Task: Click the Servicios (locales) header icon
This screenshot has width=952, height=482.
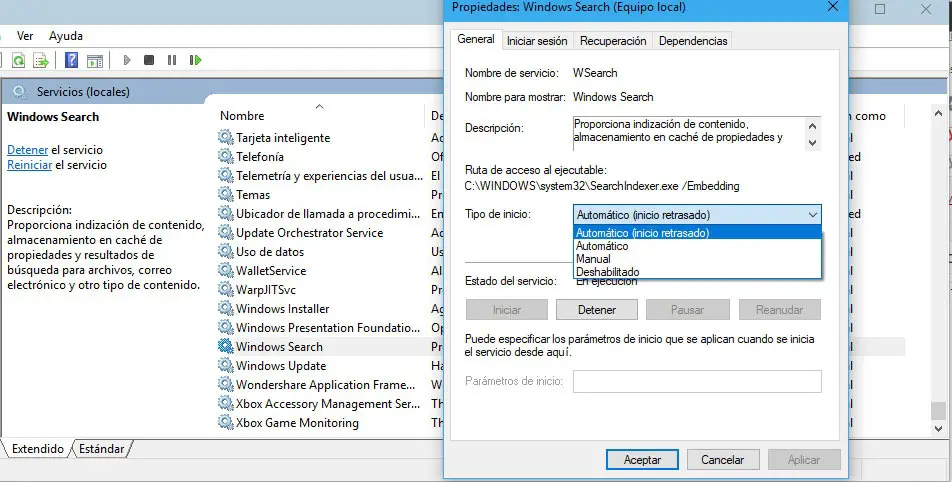Action: tap(19, 92)
